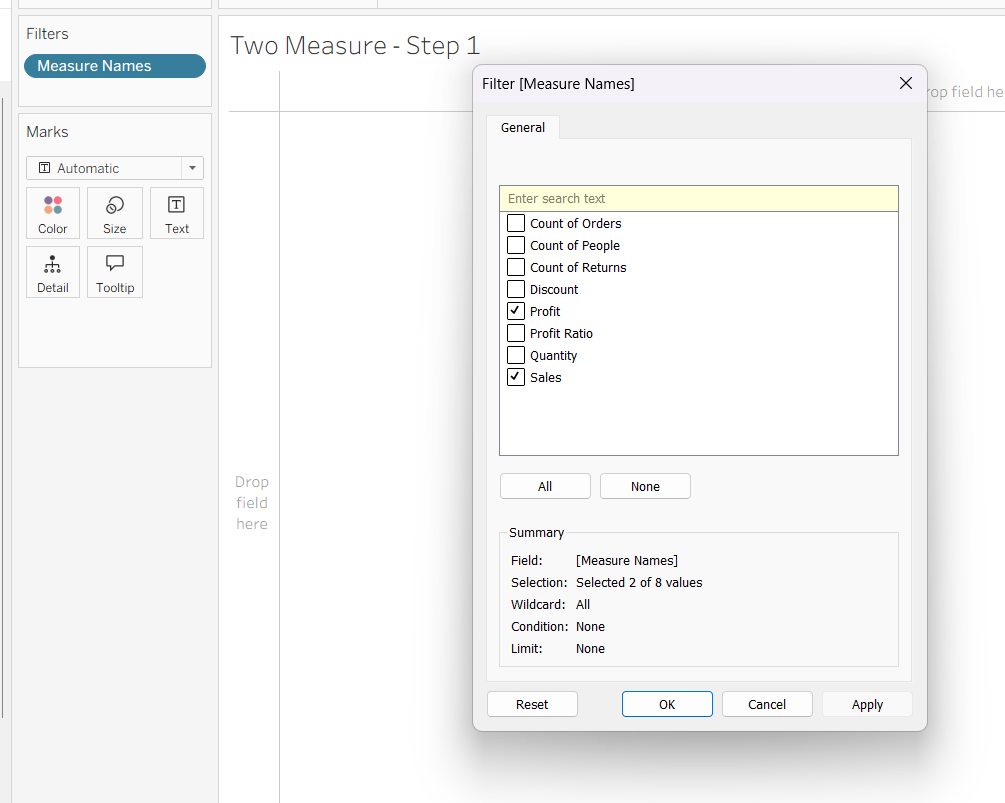Close the Filter Measure Names dialog
Screen dimensions: 1005x803
coord(906,83)
